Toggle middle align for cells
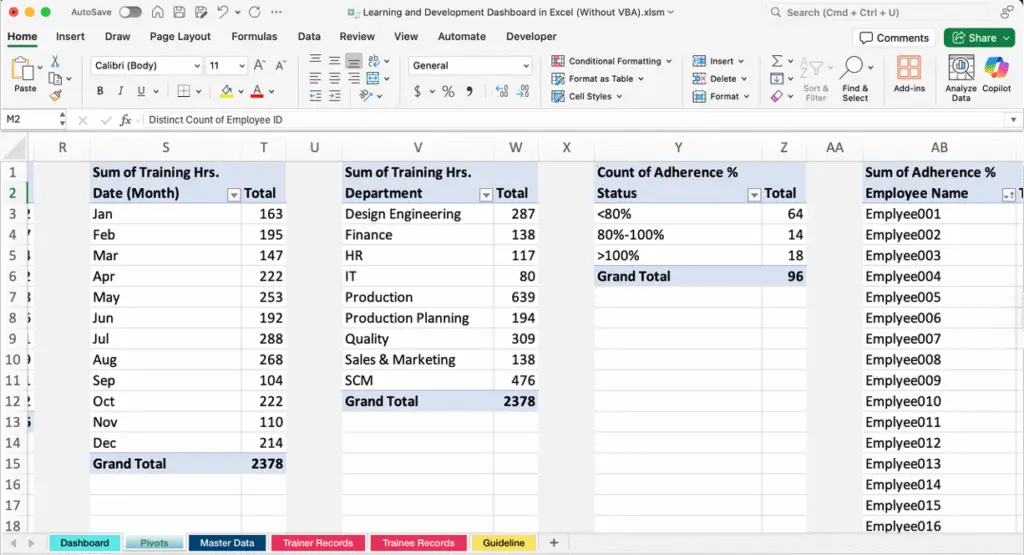 tap(334, 62)
